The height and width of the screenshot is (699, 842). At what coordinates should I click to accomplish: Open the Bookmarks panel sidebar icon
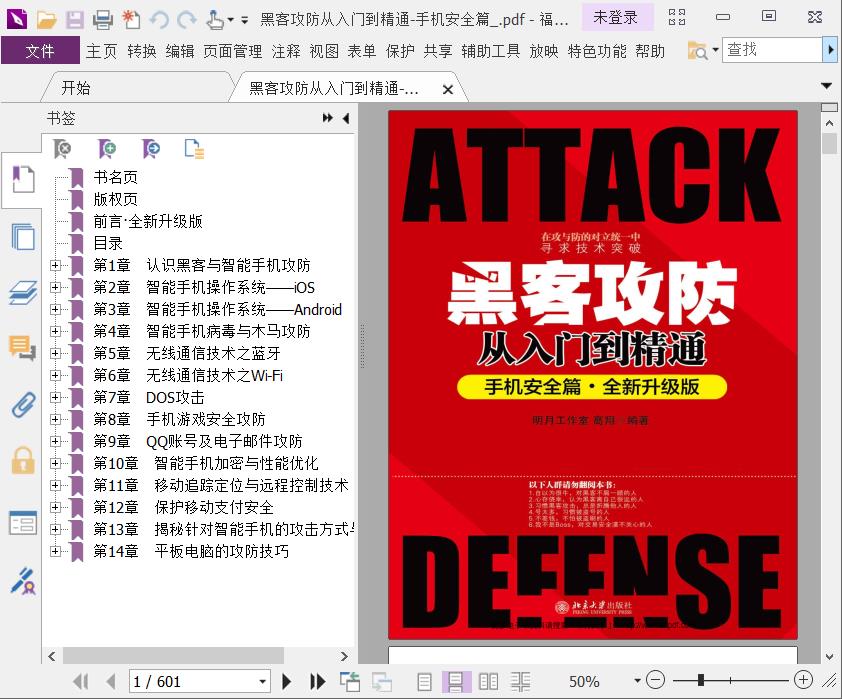[x=23, y=179]
